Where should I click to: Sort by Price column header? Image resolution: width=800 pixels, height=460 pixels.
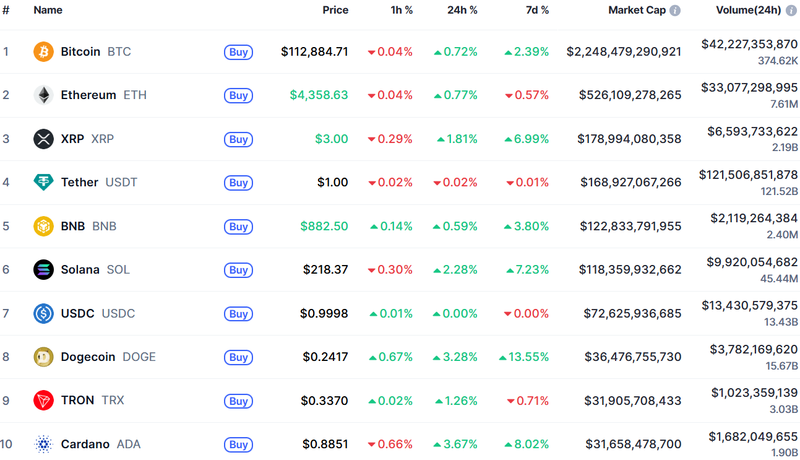click(335, 10)
